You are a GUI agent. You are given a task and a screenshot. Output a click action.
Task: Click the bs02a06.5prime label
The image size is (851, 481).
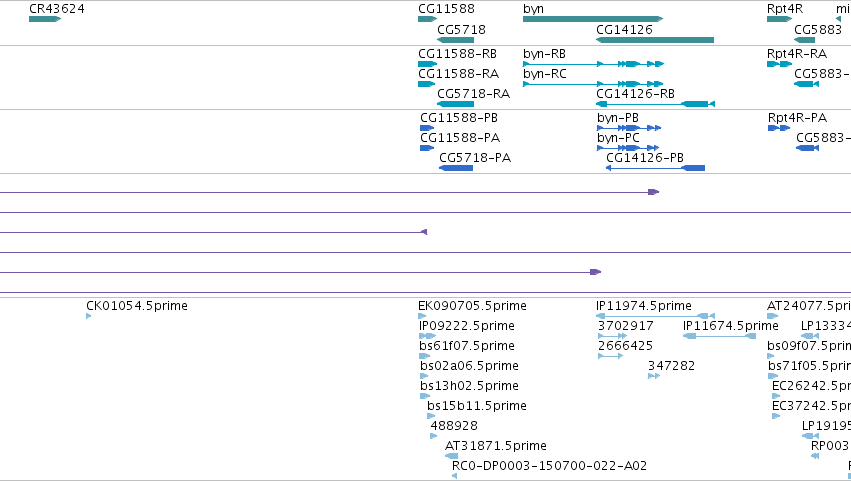coord(469,366)
